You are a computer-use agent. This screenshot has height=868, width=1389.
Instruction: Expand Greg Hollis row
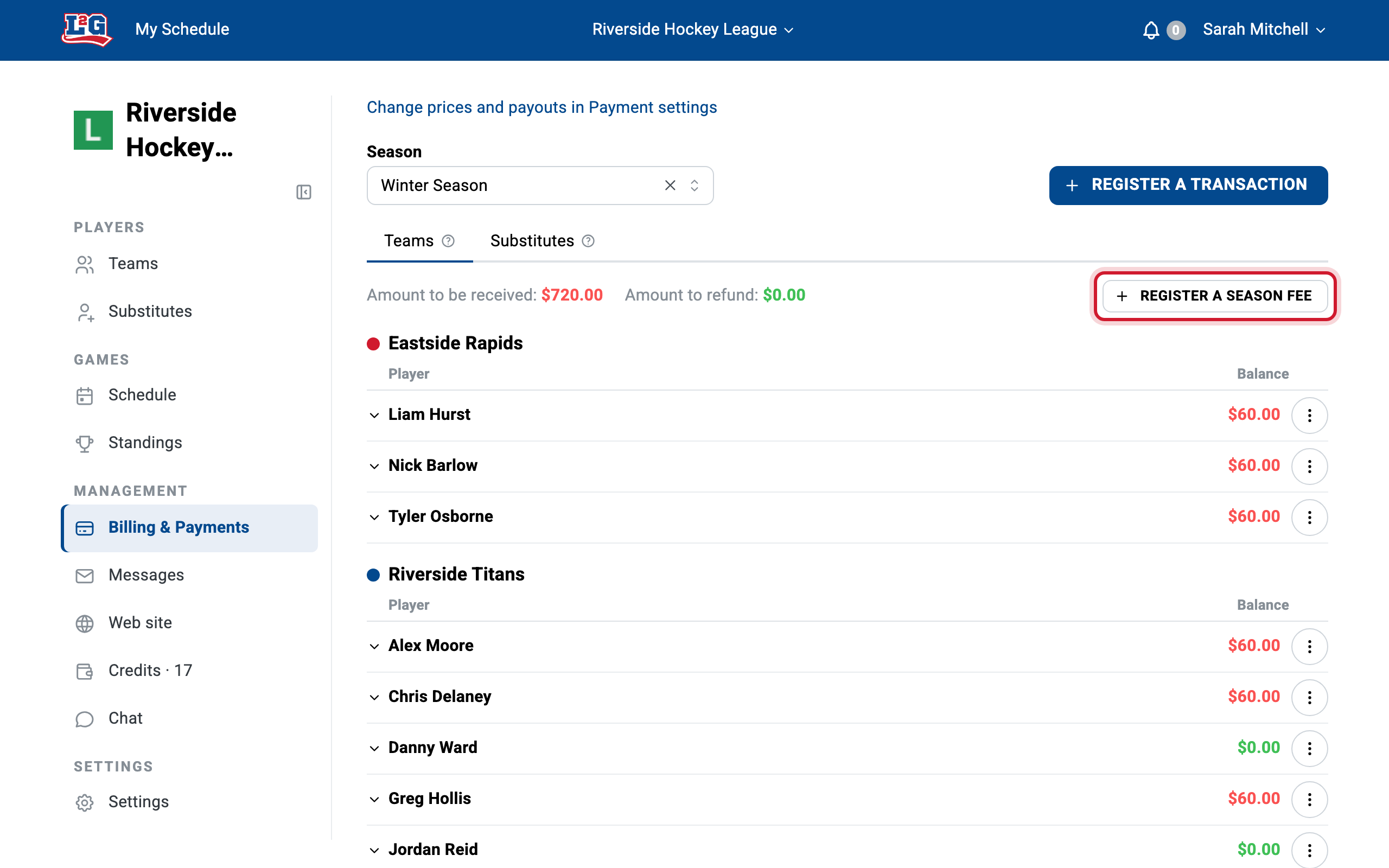coord(374,800)
